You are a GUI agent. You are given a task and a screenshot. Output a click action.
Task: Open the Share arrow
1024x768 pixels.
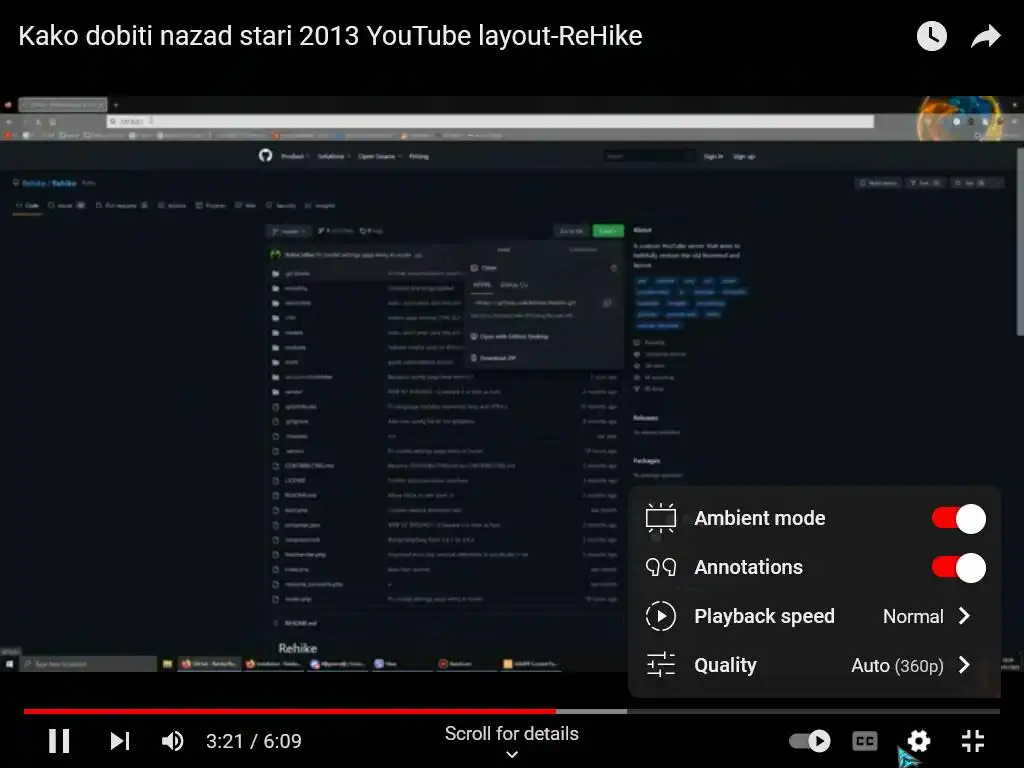pyautogui.click(x=985, y=36)
